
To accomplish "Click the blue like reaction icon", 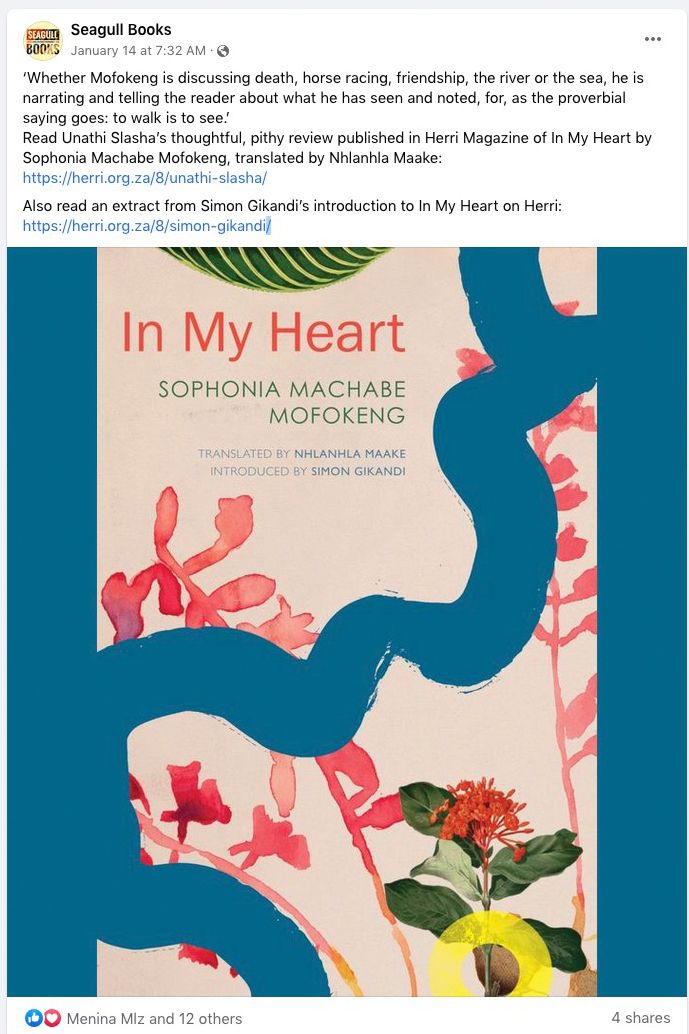I will [34, 1018].
